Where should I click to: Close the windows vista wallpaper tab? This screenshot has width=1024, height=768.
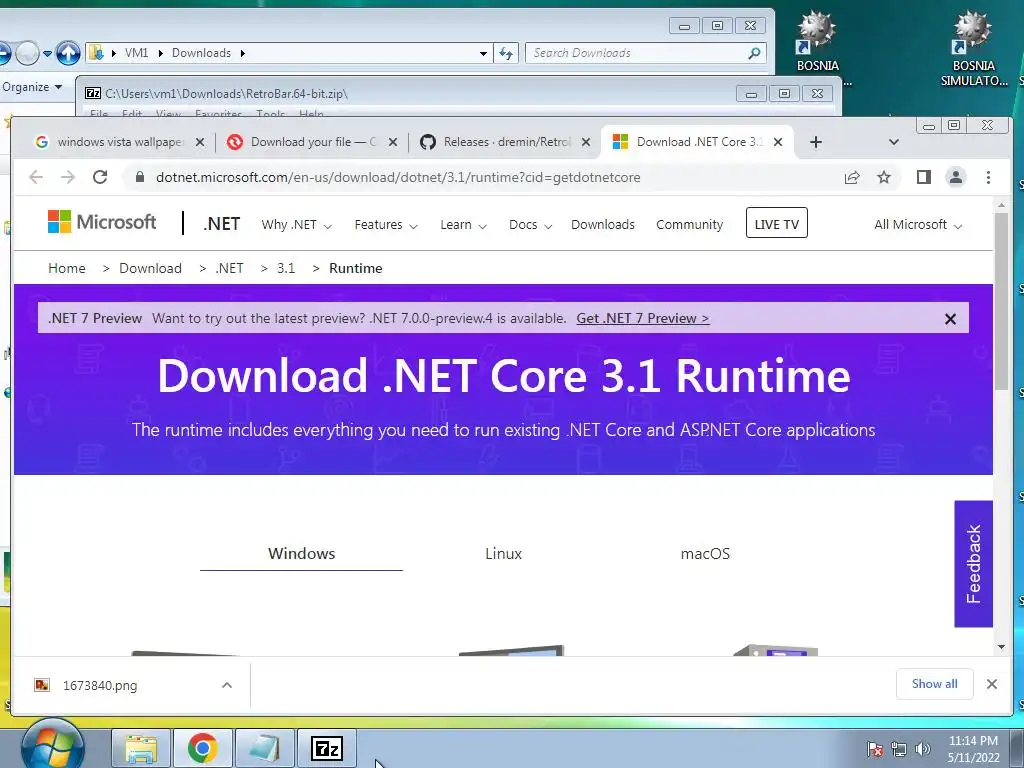click(x=200, y=142)
